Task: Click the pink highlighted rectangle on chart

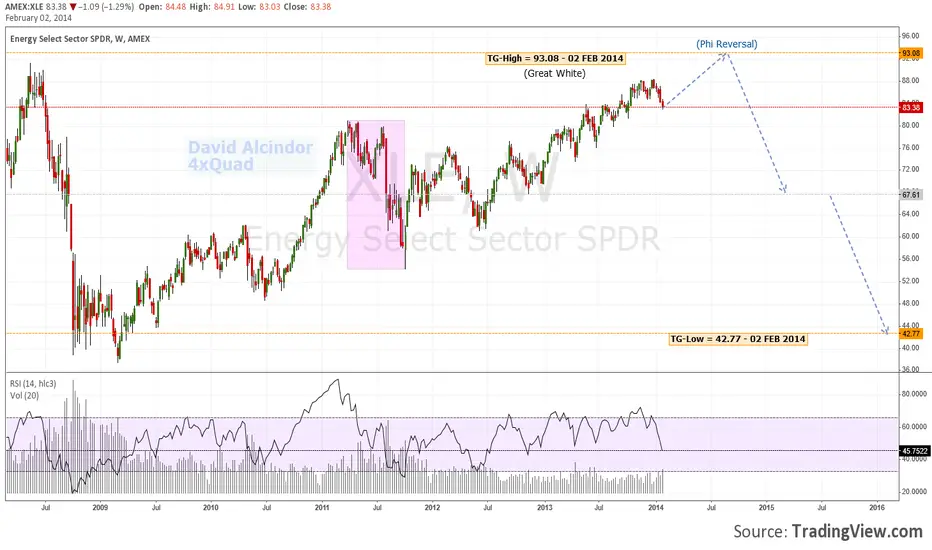Action: pos(376,195)
